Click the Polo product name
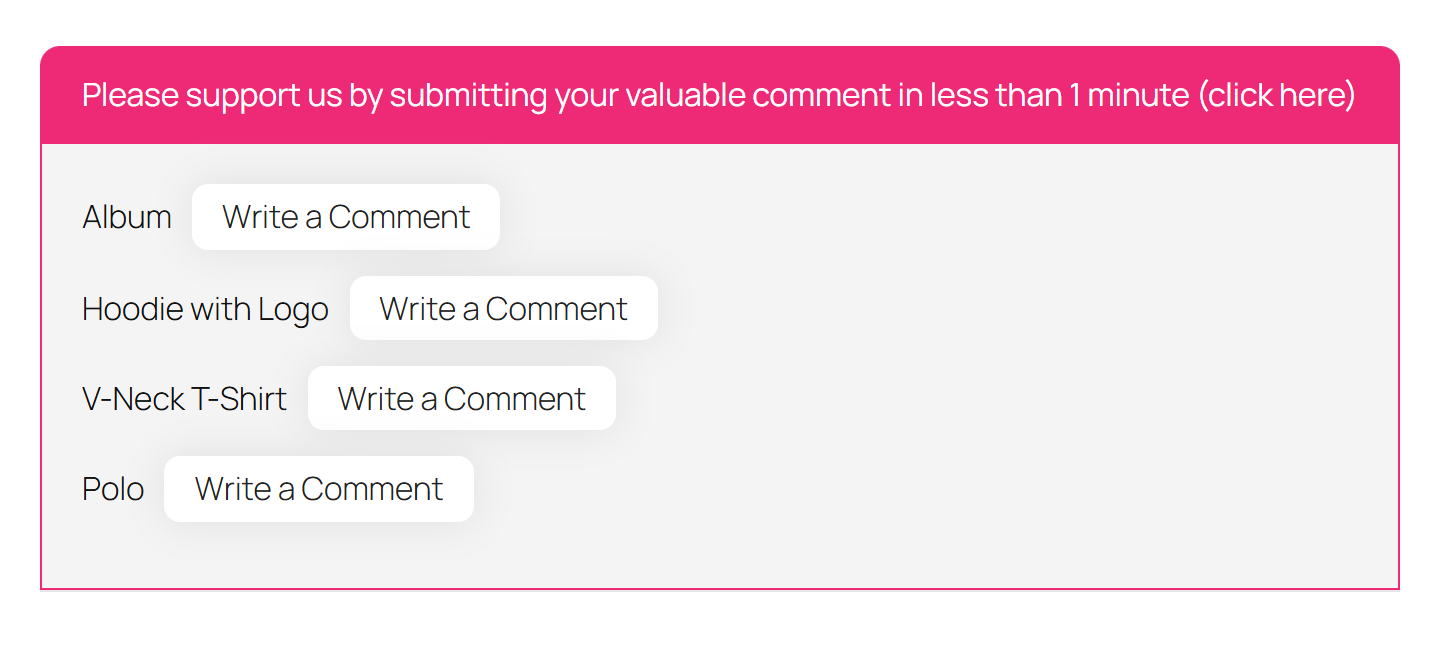Viewport: 1448px width, 646px height. [x=113, y=489]
